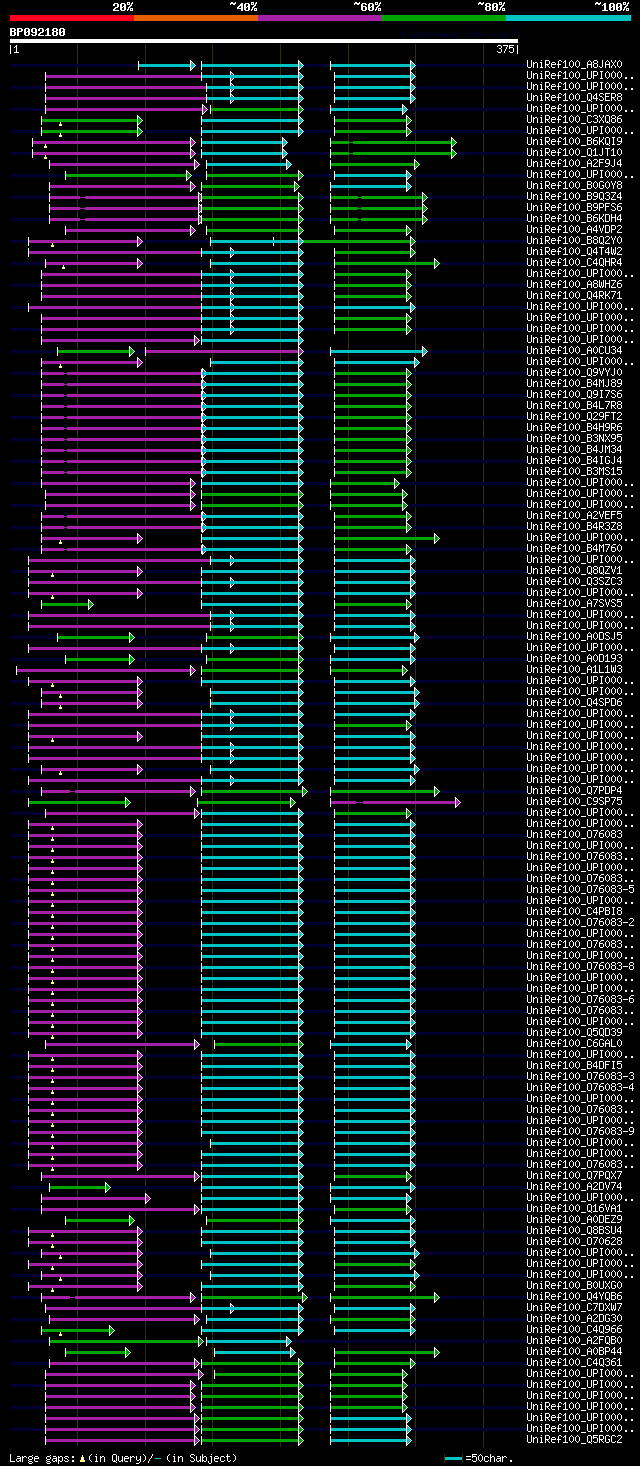Select hit label UniRef100_O70628
Image resolution: width=640 pixels, height=1466 pixels.
tap(575, 1242)
